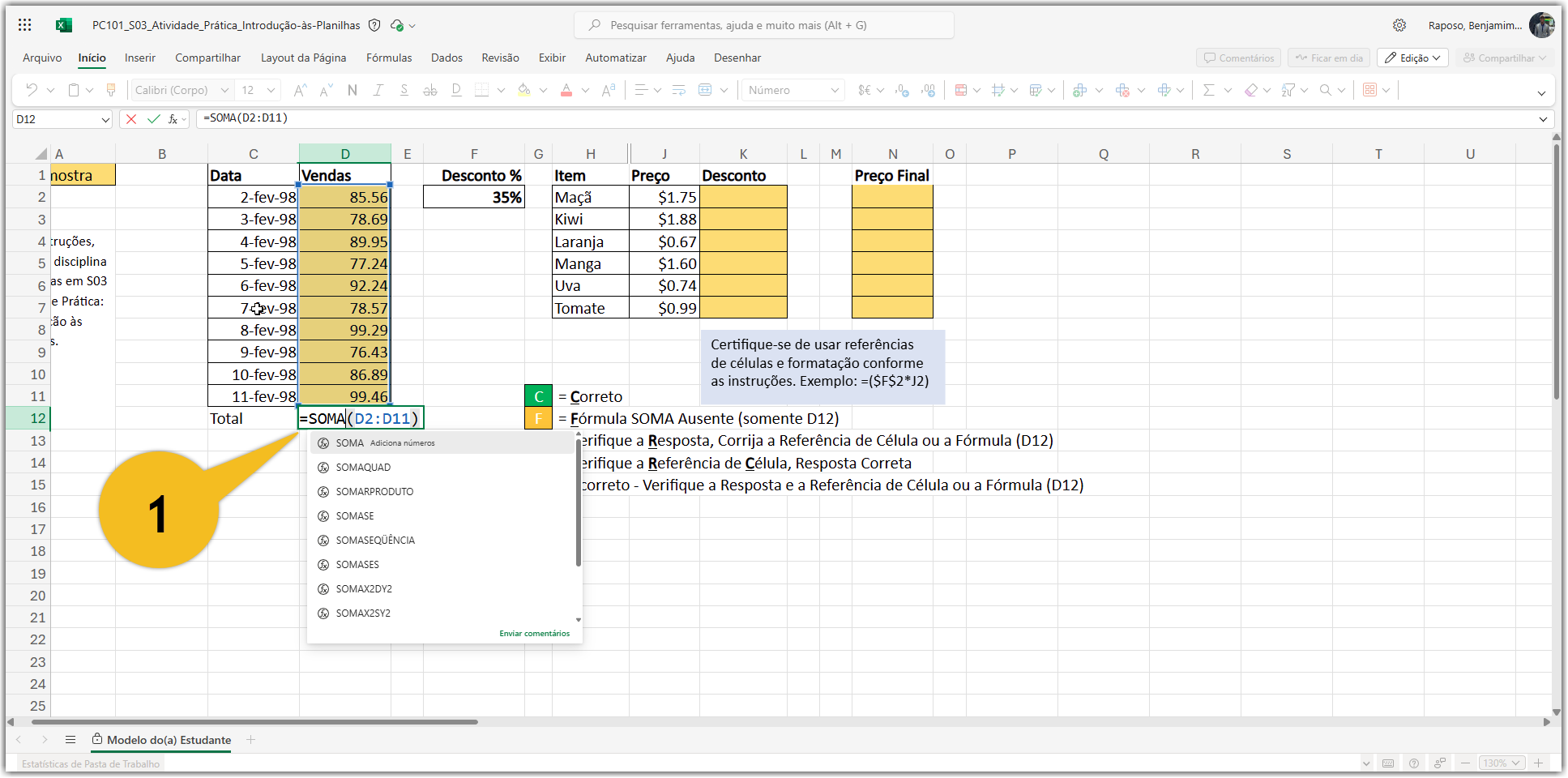The image size is (1568, 778).
Task: Select the Modelo do(a) Estudante sheet tab
Action: coord(161,740)
